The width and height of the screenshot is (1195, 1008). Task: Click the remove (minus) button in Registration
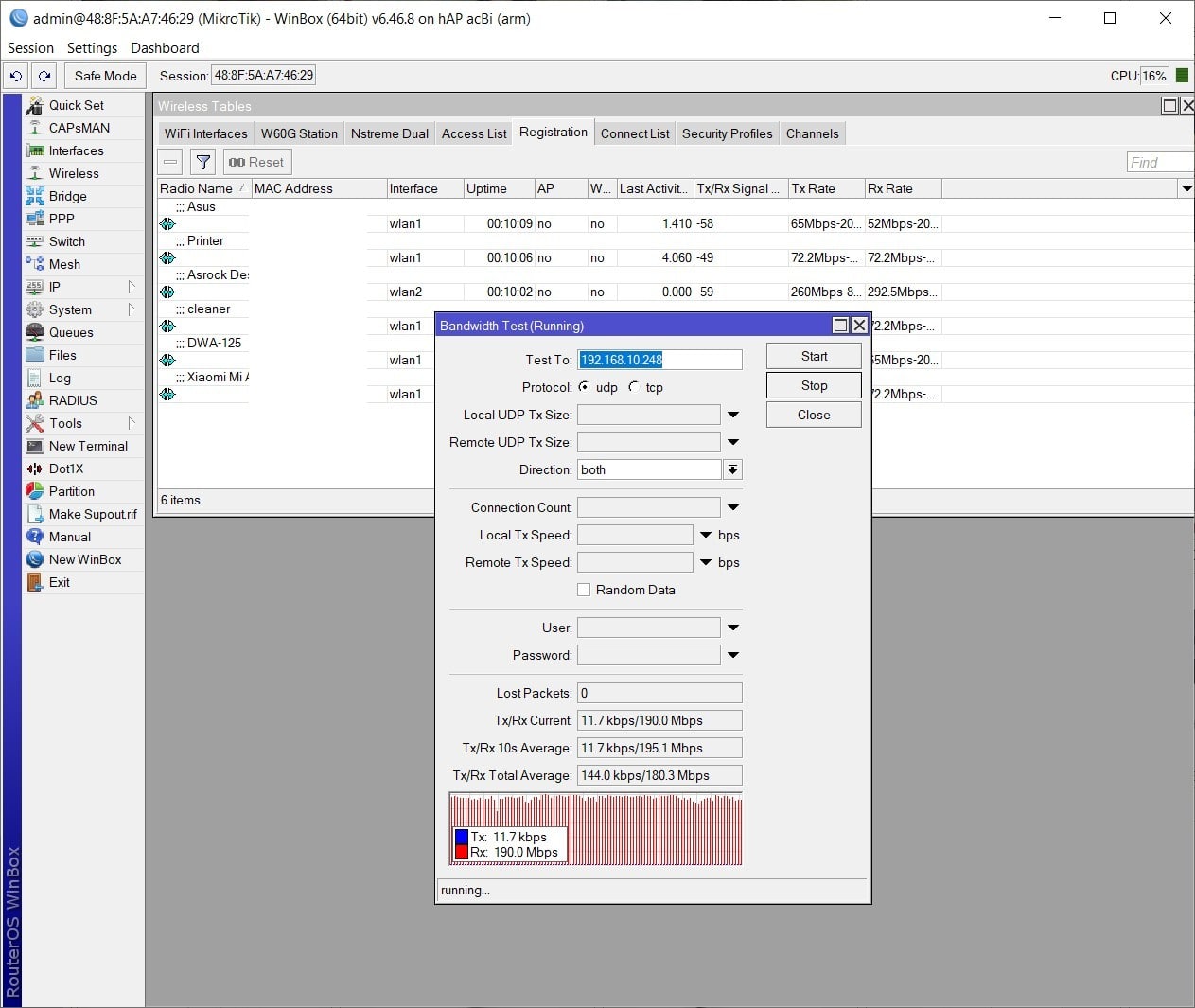[170, 162]
